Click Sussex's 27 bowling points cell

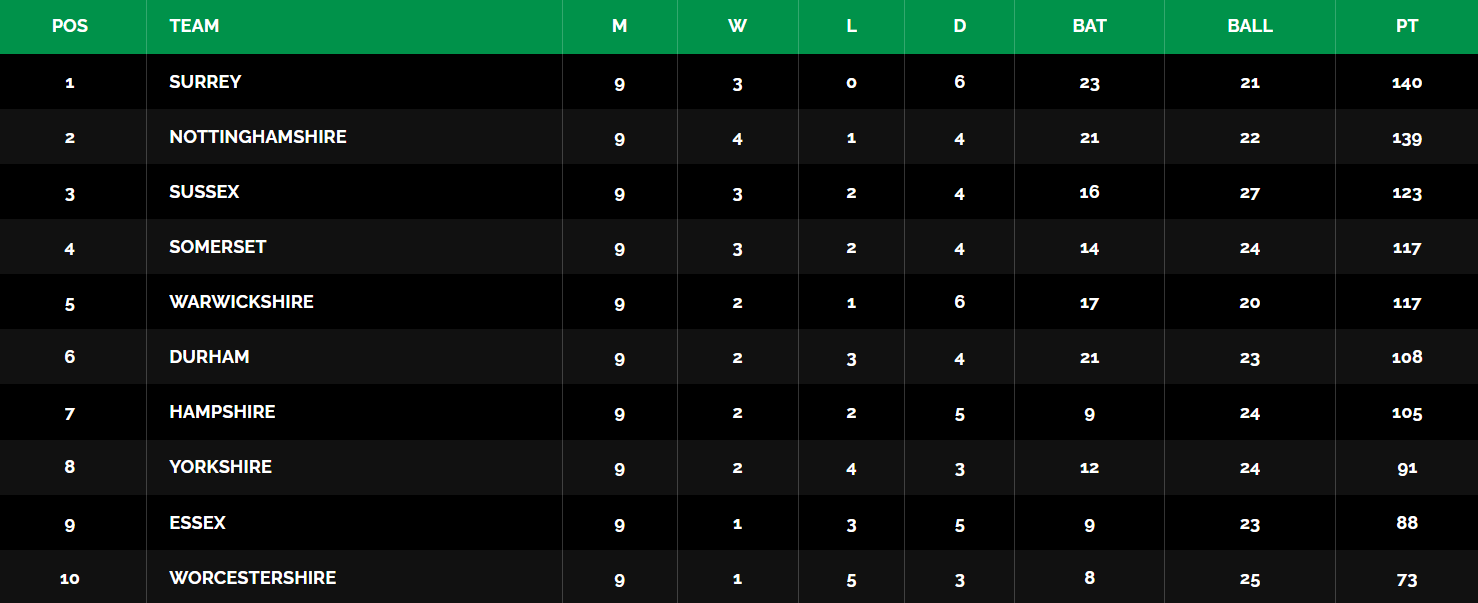pyautogui.click(x=1250, y=193)
